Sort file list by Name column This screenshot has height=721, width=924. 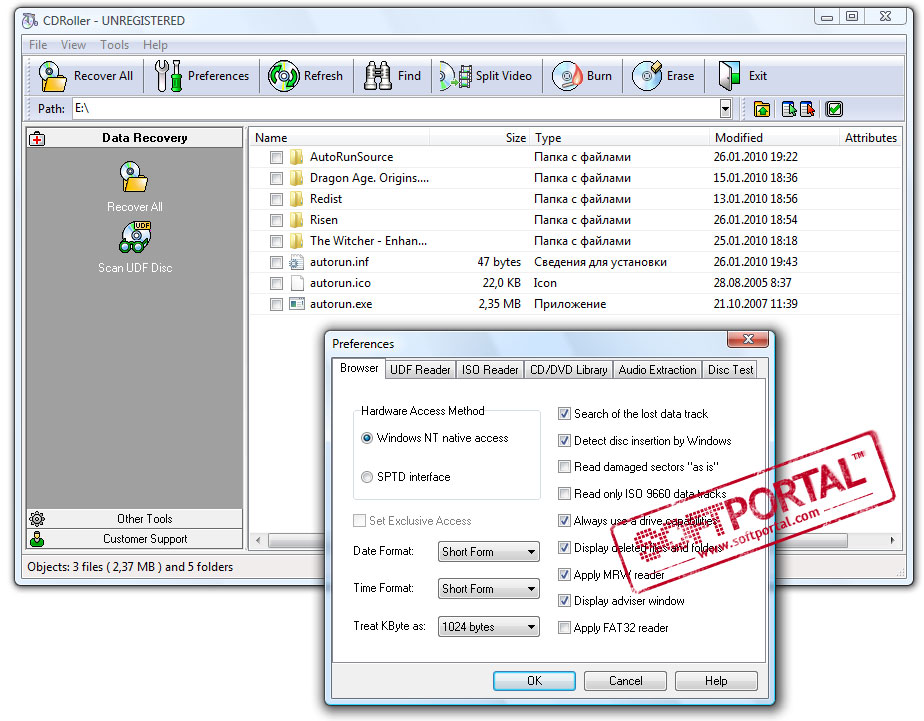pos(339,138)
